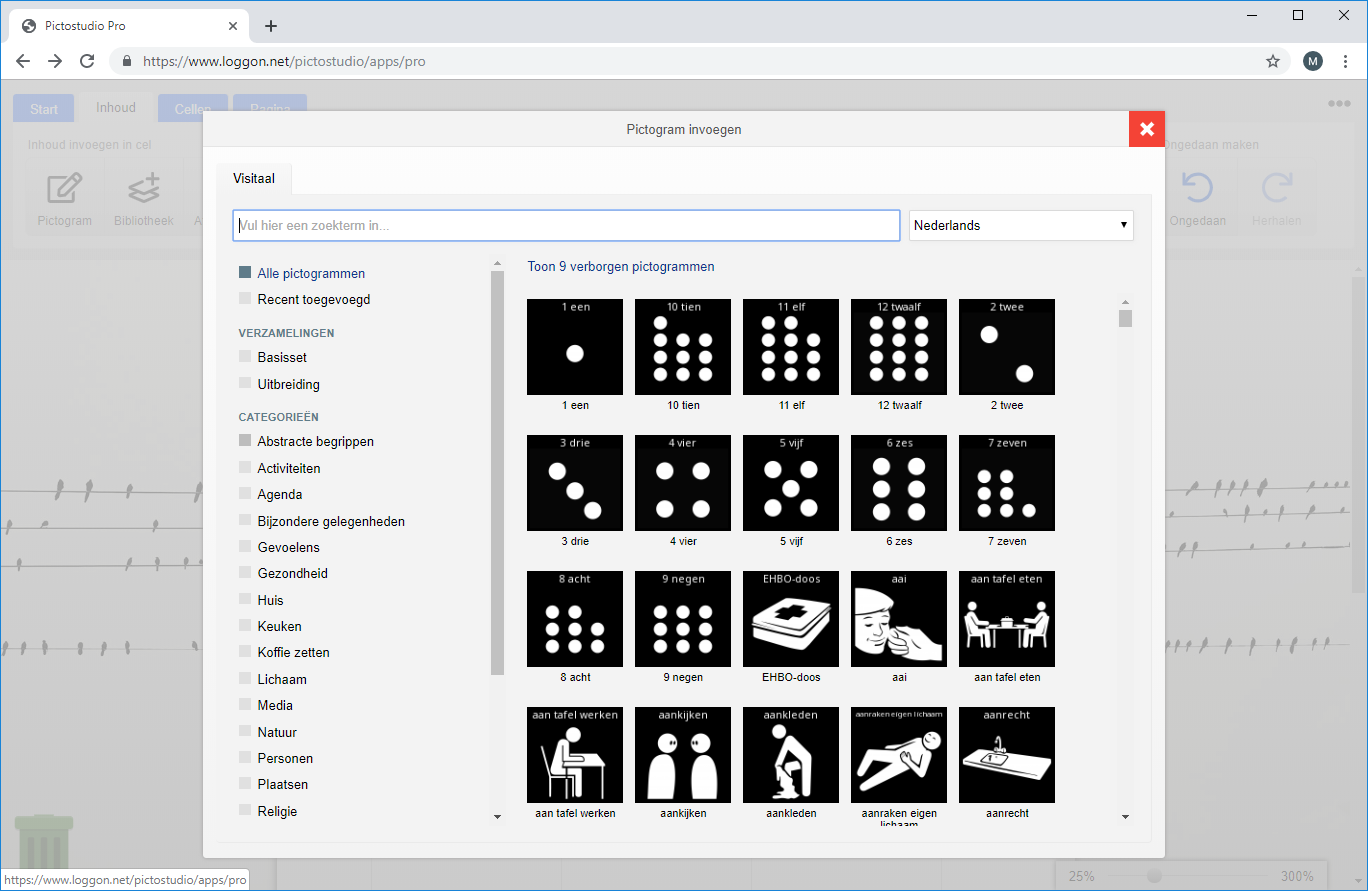Switch to the Visitaal tab

click(x=254, y=179)
